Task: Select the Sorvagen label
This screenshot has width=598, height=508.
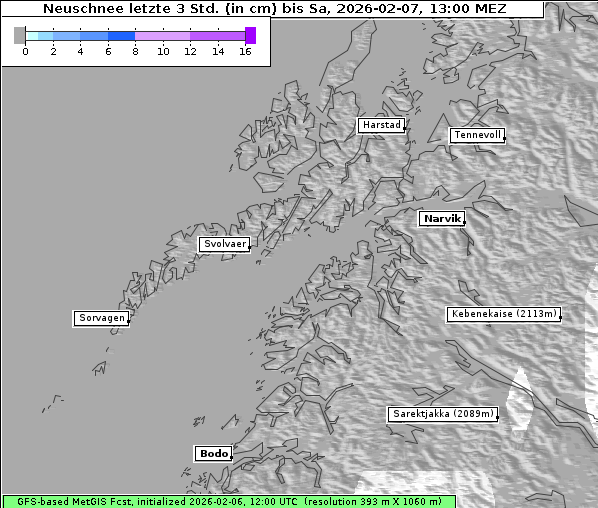Action: (101, 318)
